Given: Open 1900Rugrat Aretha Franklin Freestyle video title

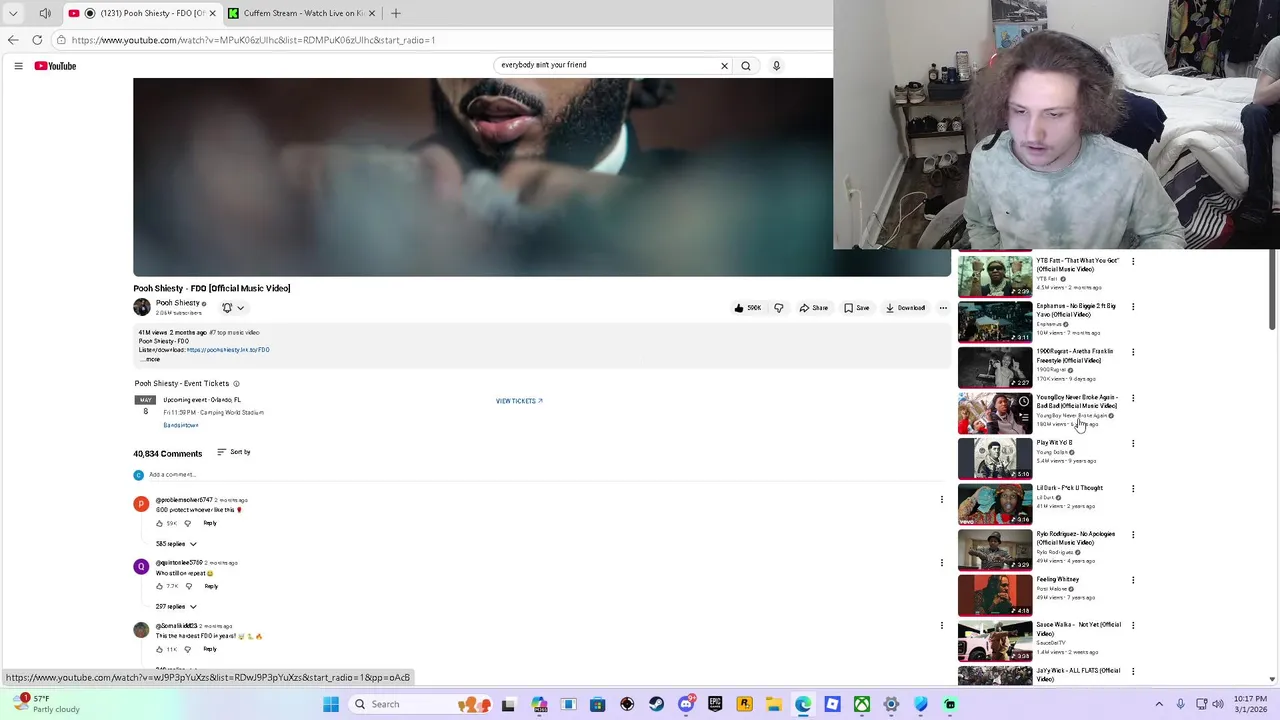Looking at the screenshot, I should (x=1075, y=356).
